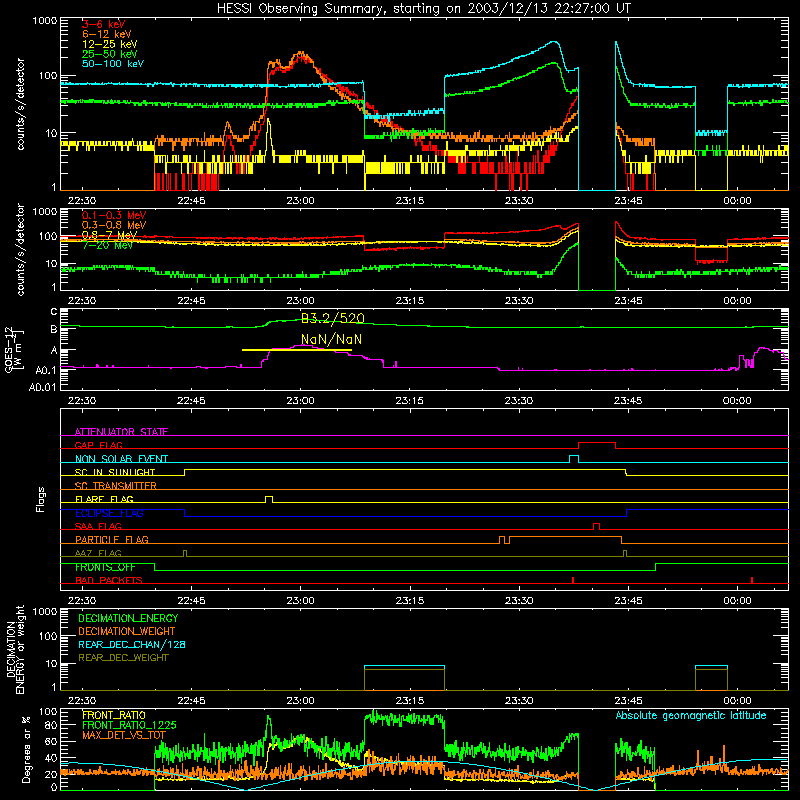Screen dimensions: 800x800
Task: Click the A0.01 tick label on GOES axis
Action: (42, 387)
